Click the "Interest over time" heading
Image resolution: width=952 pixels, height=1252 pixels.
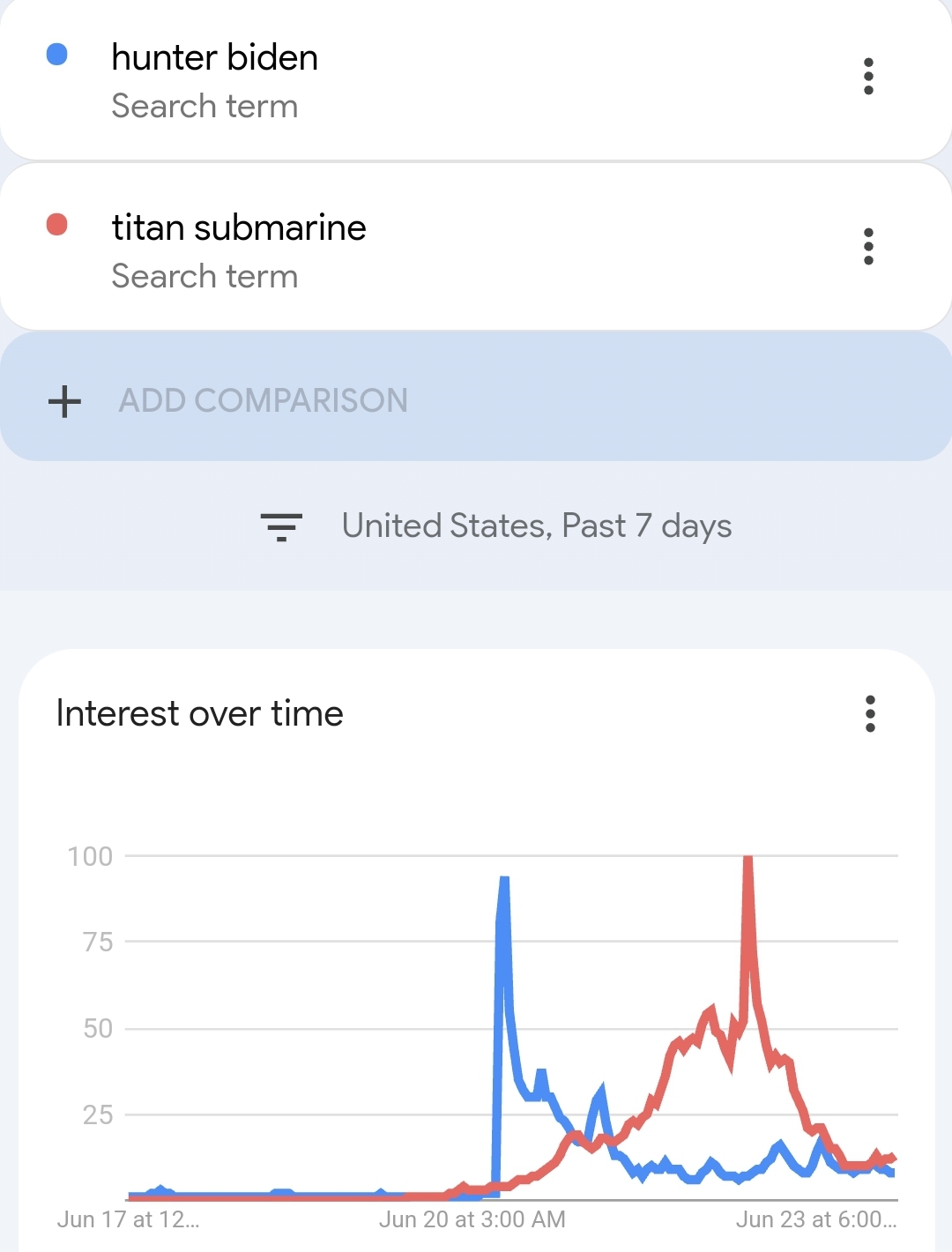pyautogui.click(x=199, y=713)
